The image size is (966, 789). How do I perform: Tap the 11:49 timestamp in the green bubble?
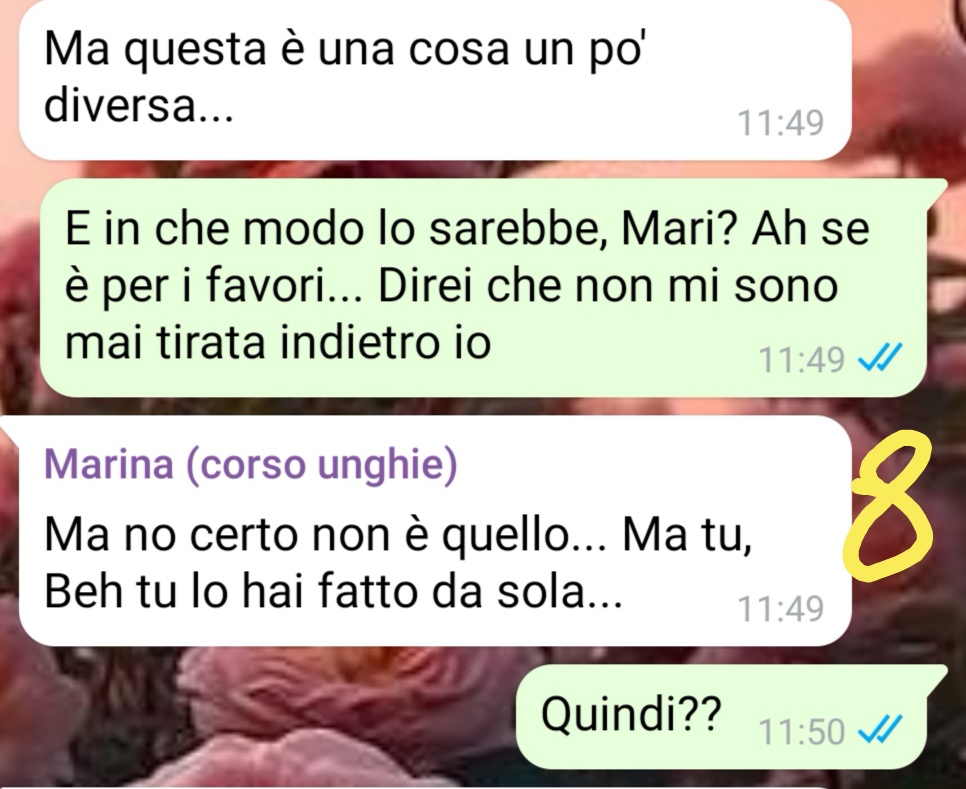[x=801, y=360]
